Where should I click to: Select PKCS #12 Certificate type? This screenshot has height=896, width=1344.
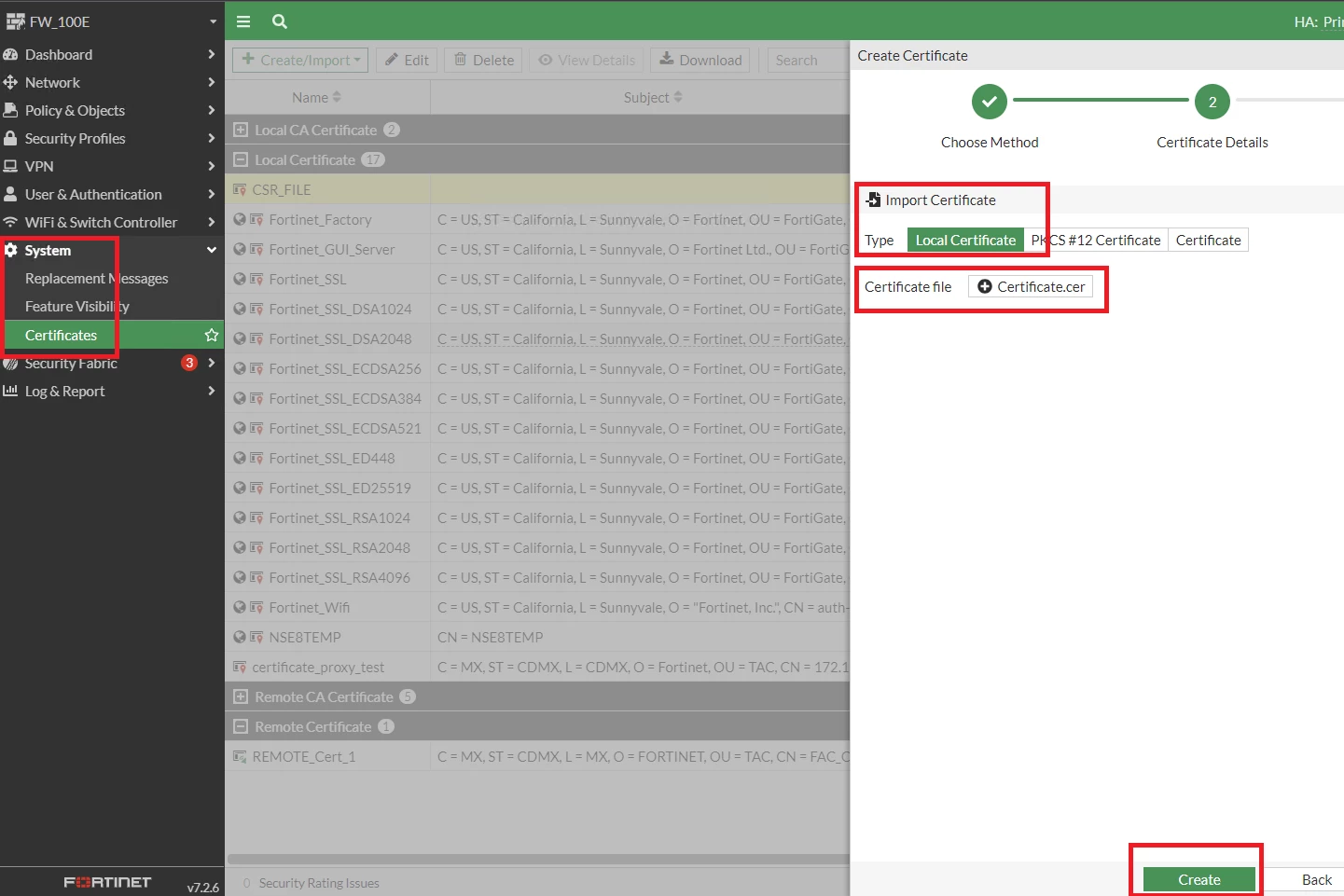click(1096, 240)
